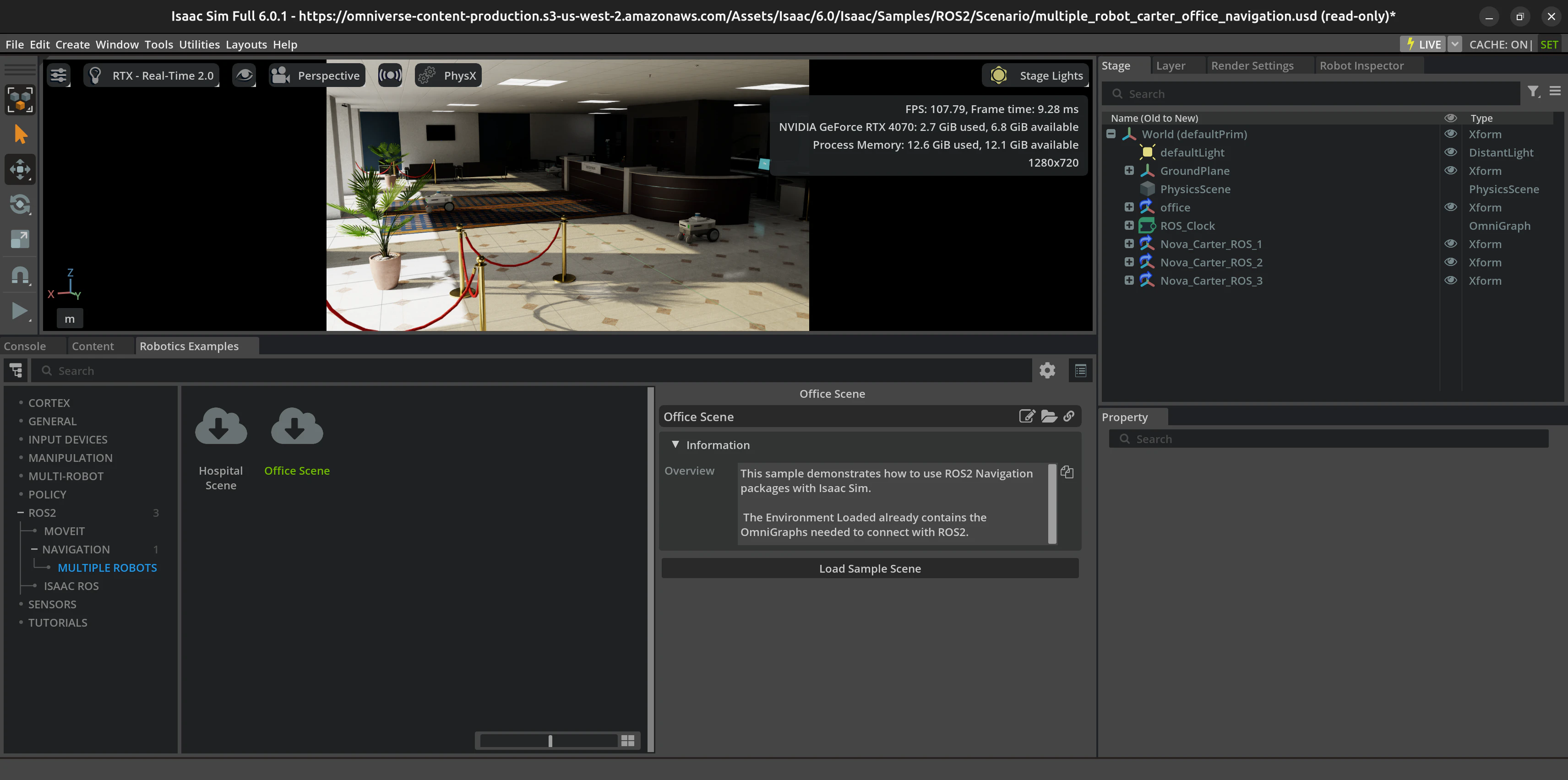The width and height of the screenshot is (1568, 780).
Task: Open the Window menu
Action: coord(117,44)
